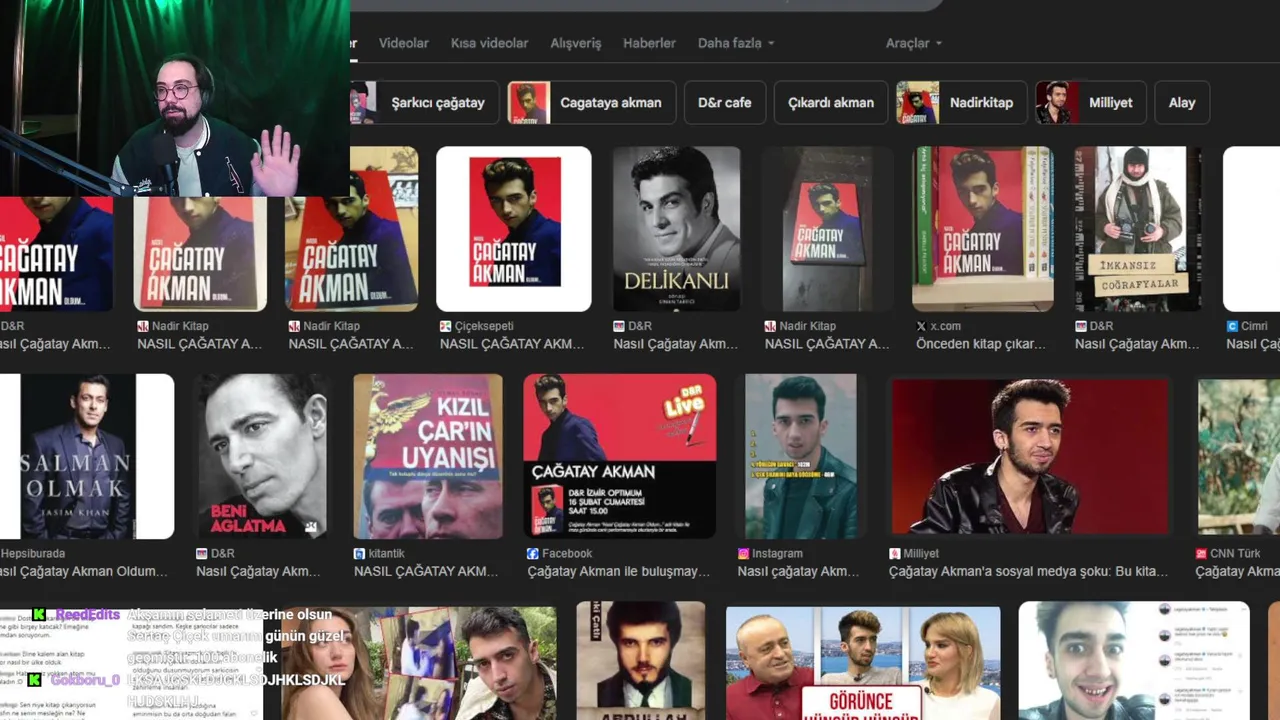Select the D&r cafe filter chip
The width and height of the screenshot is (1280, 720).
click(724, 102)
